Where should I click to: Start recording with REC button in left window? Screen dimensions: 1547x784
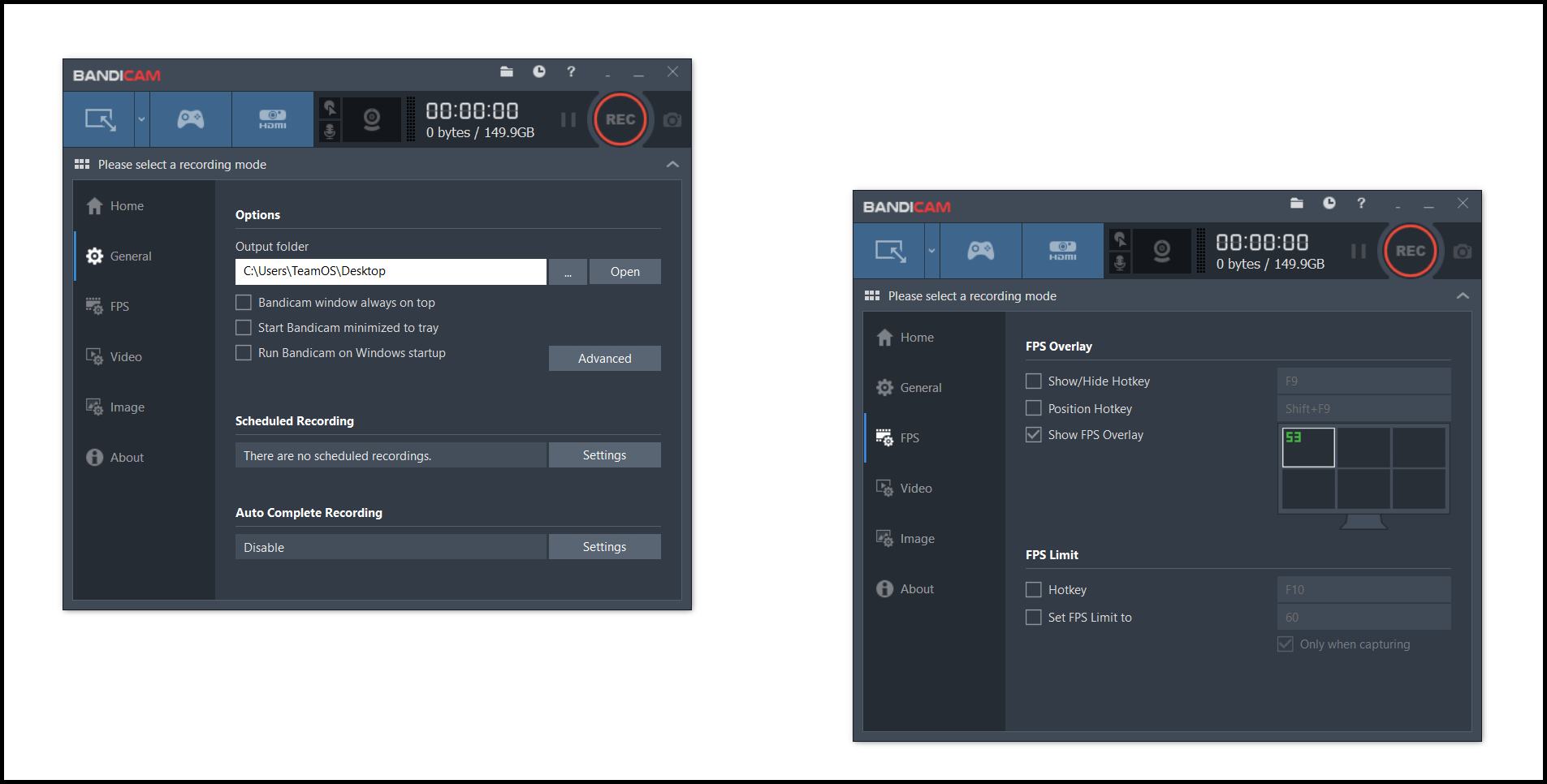(x=620, y=119)
